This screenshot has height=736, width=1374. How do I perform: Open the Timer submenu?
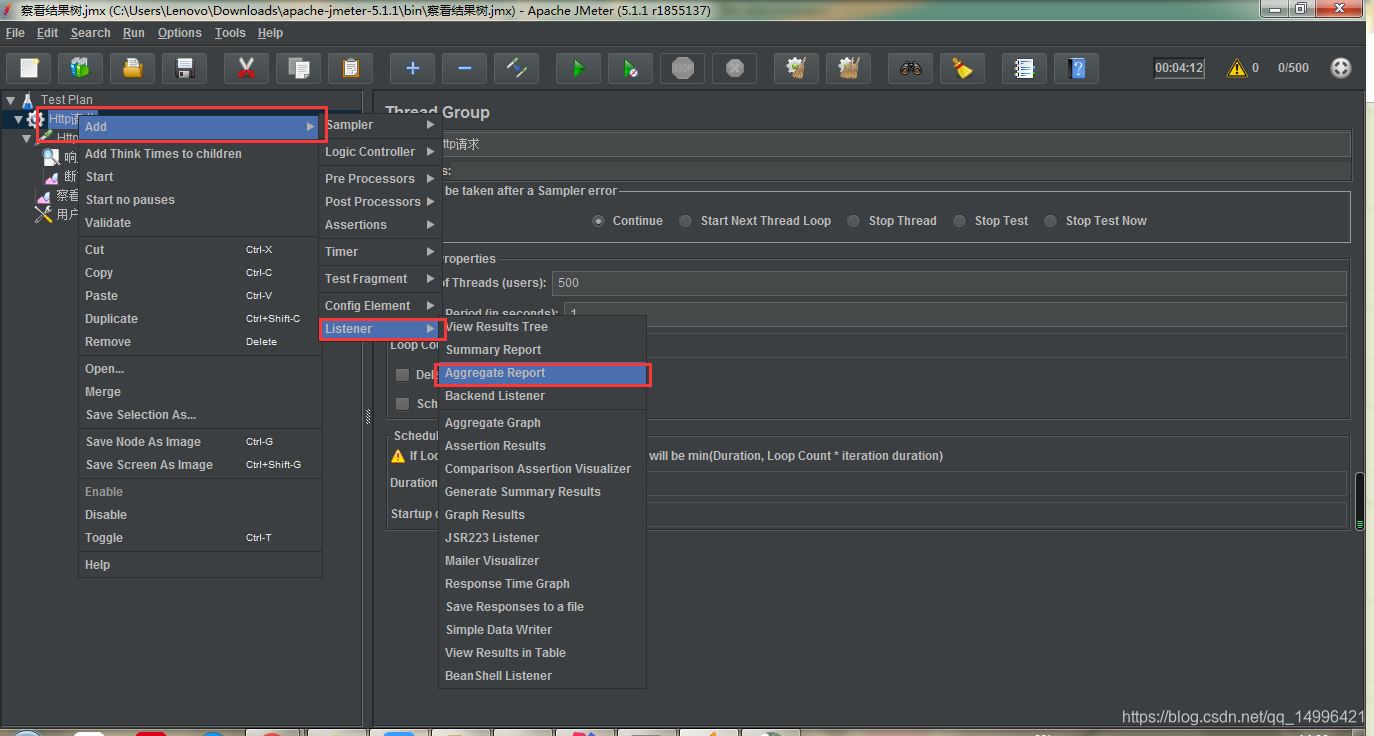(381, 252)
